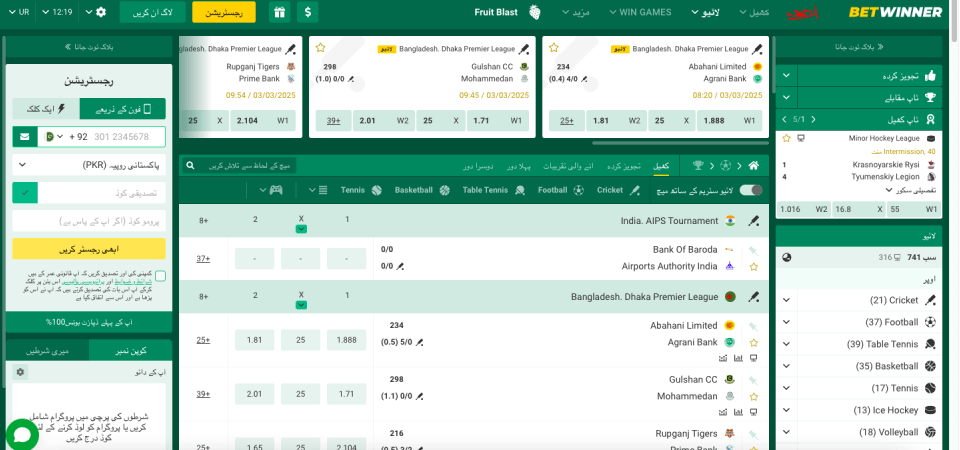Screen dimensions: 960x450
Task: Open the more sports list dropdown
Action: click(x=318, y=190)
